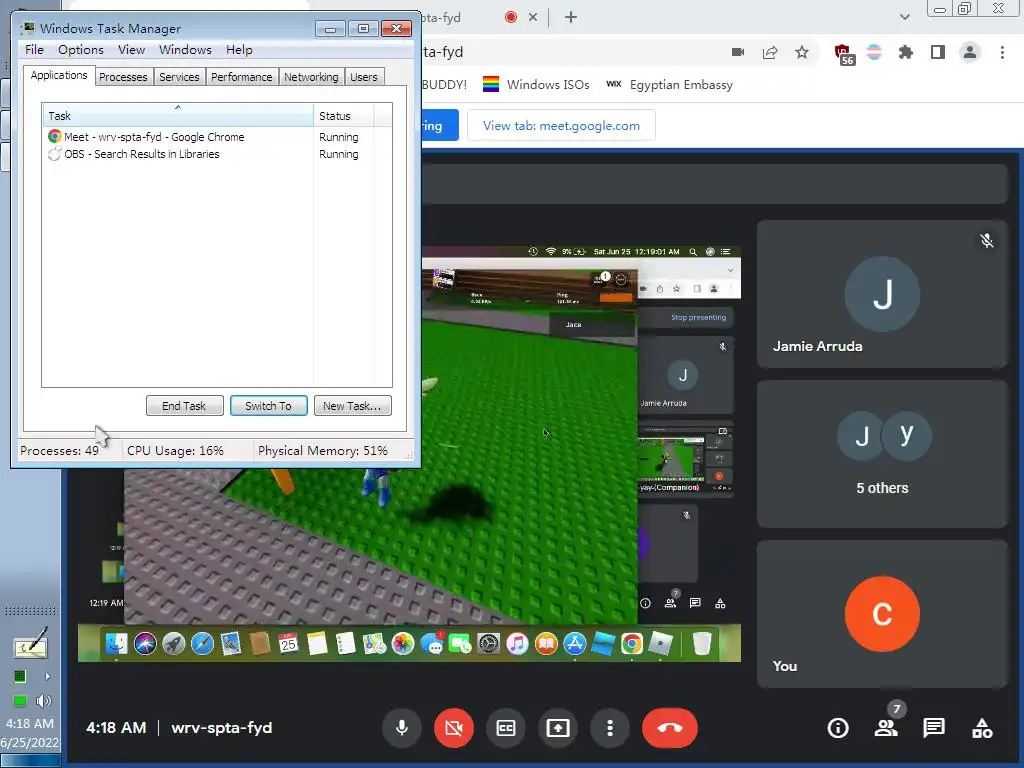
Task: Open Meet more options three-dot menu
Action: [x=610, y=728]
